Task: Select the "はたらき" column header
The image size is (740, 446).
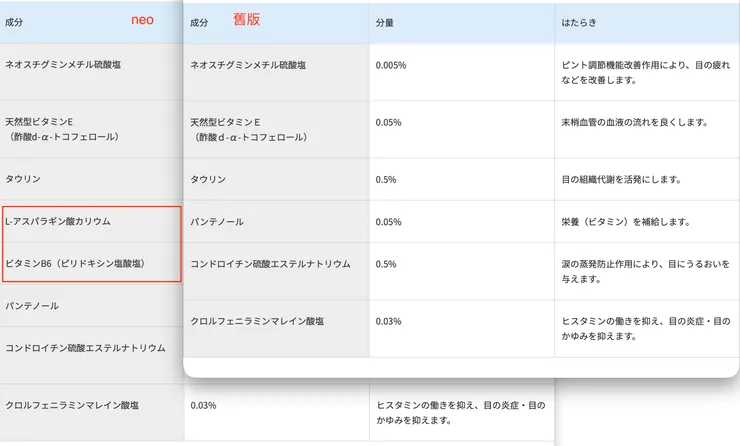Action: pyautogui.click(x=579, y=22)
